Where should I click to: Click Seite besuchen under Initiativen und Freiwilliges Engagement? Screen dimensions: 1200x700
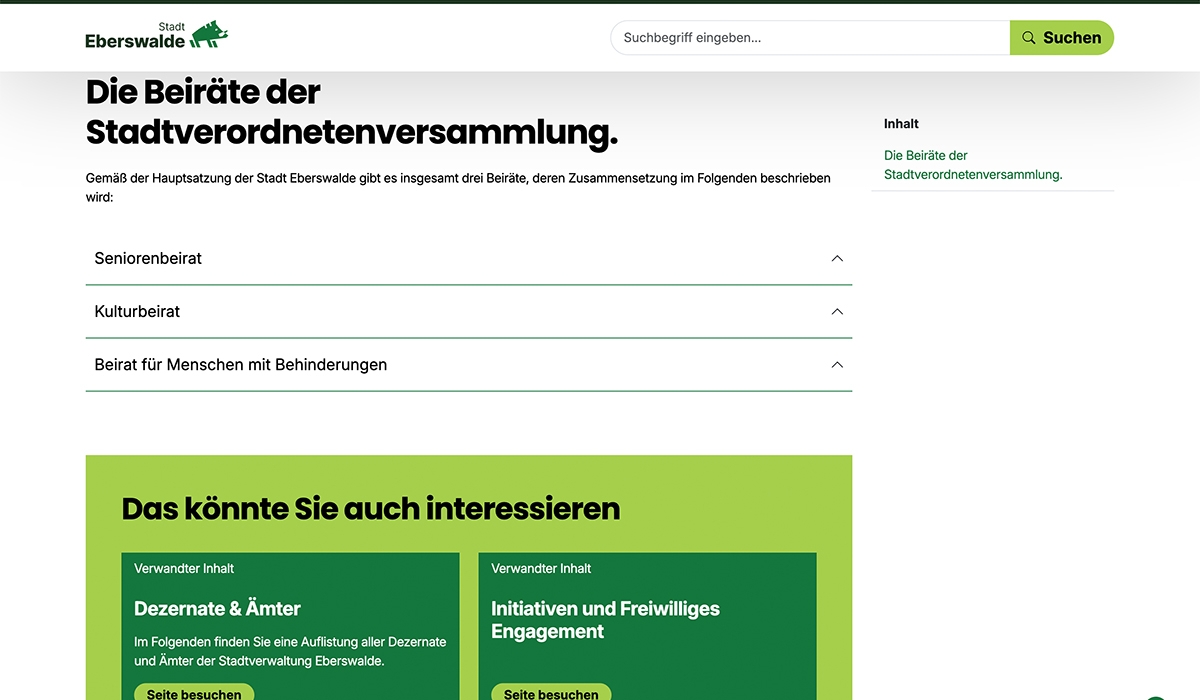click(x=551, y=693)
